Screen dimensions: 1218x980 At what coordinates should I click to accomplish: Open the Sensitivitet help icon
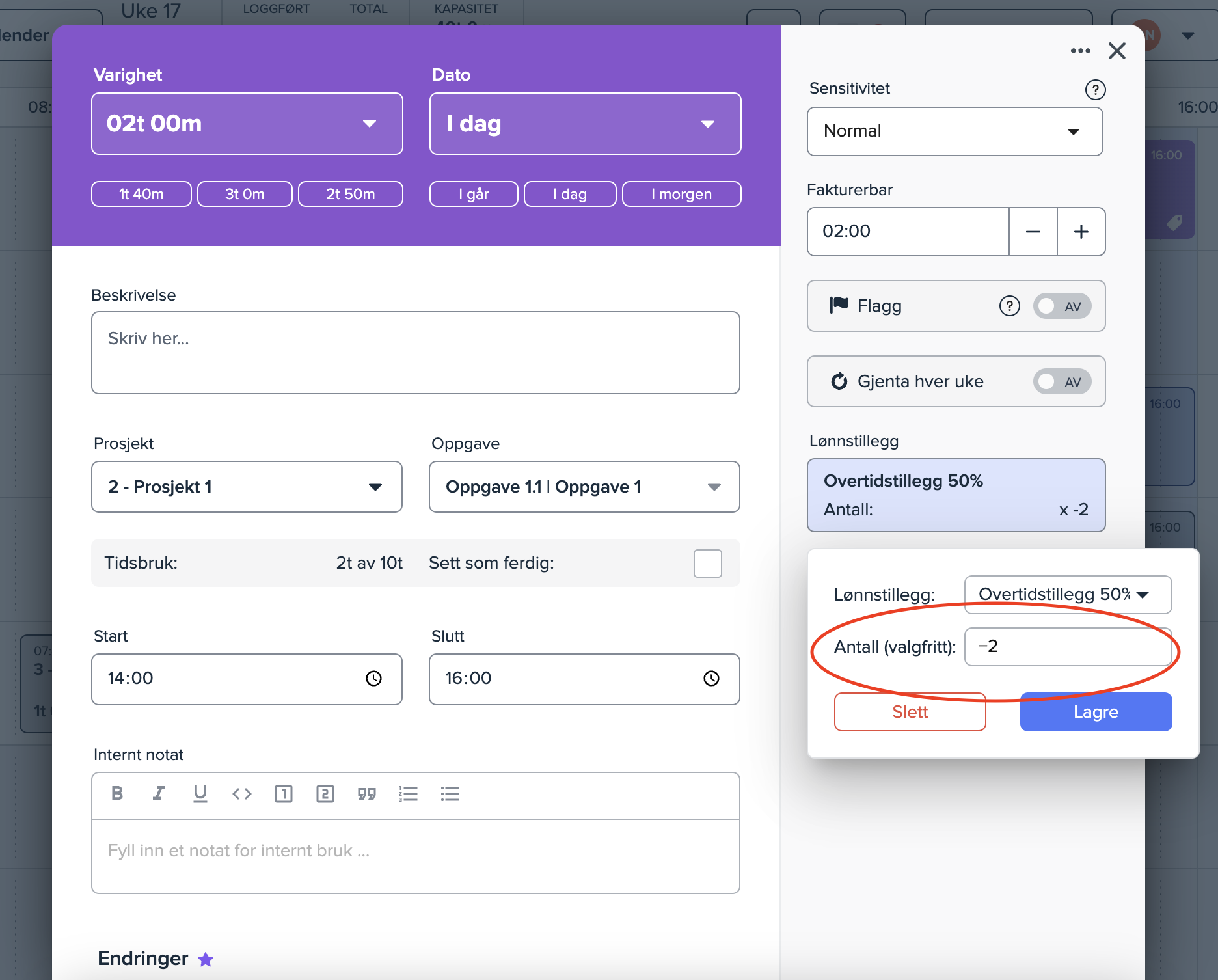[1095, 89]
